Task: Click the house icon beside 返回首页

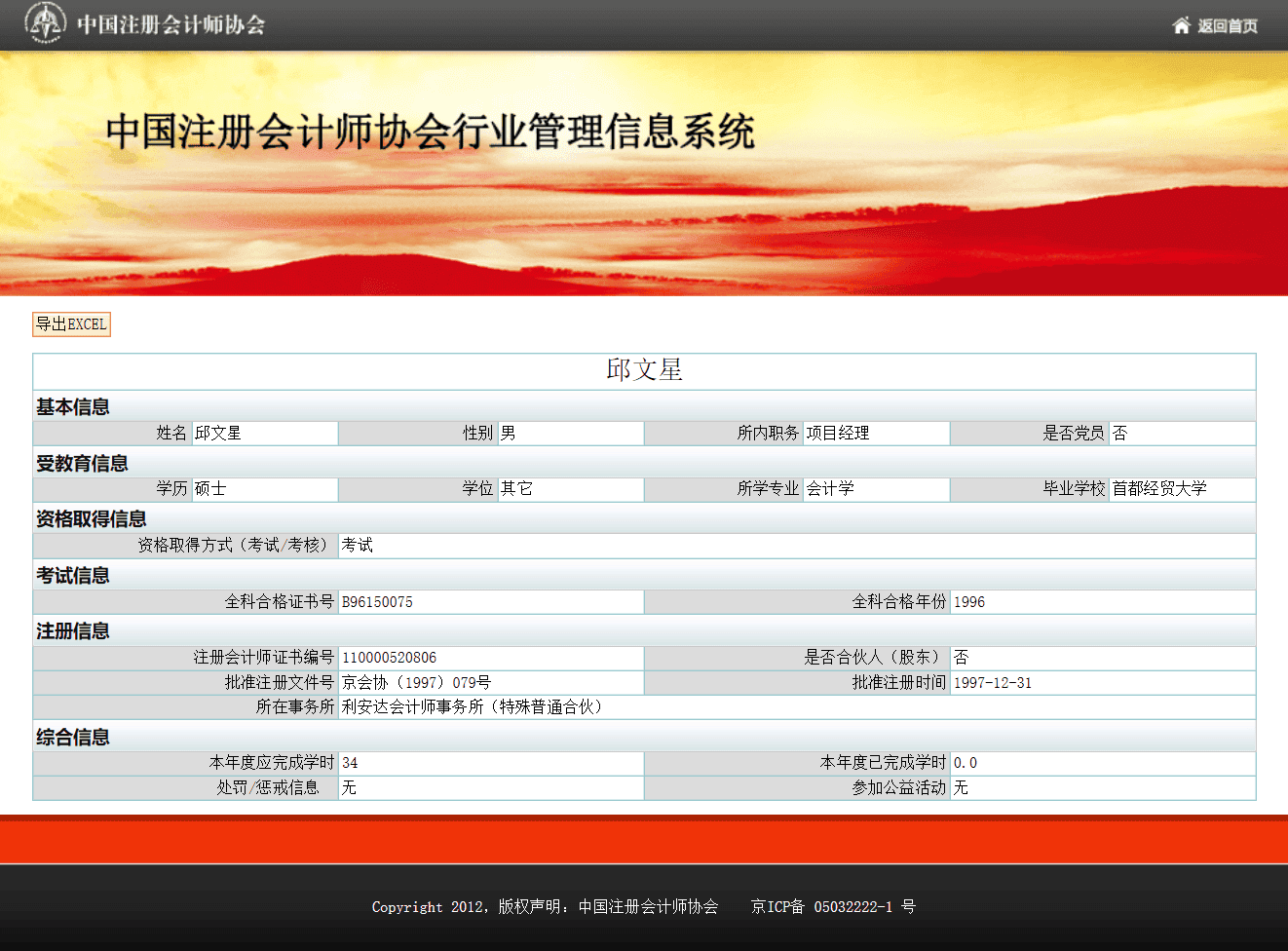Action: point(1181,25)
